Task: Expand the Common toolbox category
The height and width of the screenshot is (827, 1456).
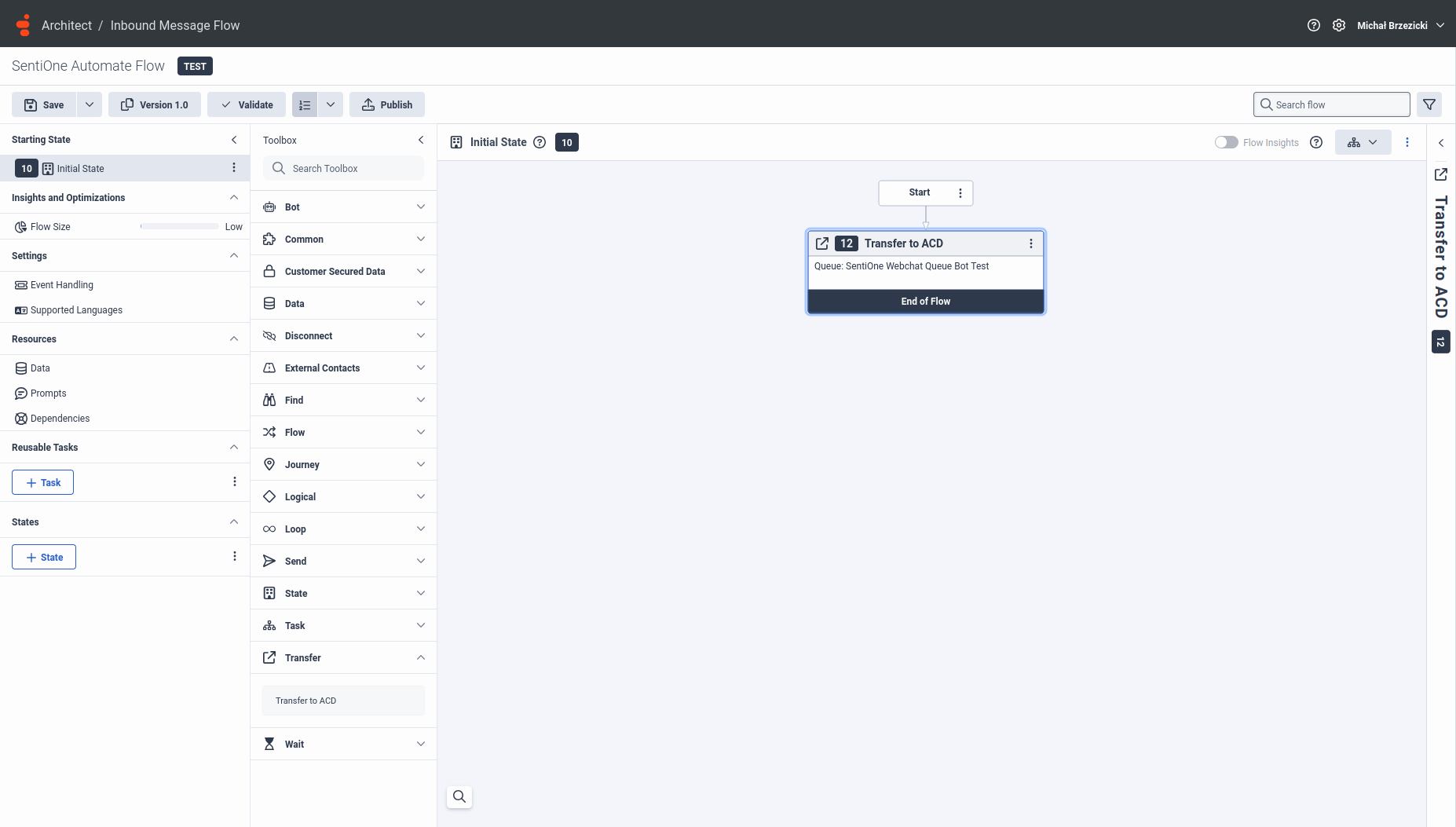Action: click(x=343, y=239)
